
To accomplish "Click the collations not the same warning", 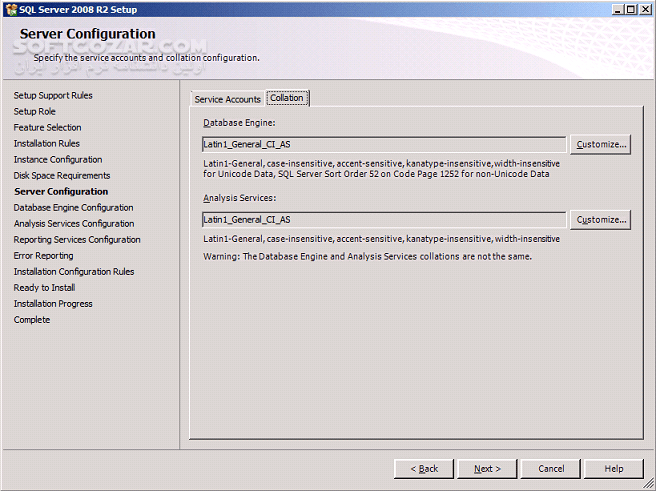I will tap(367, 256).
